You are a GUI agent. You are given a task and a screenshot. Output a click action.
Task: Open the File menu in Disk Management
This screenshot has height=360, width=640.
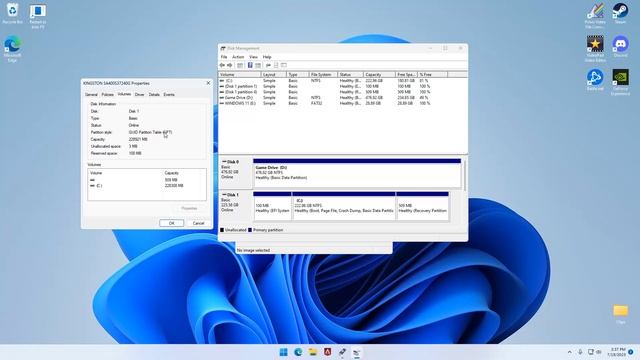click(x=224, y=57)
